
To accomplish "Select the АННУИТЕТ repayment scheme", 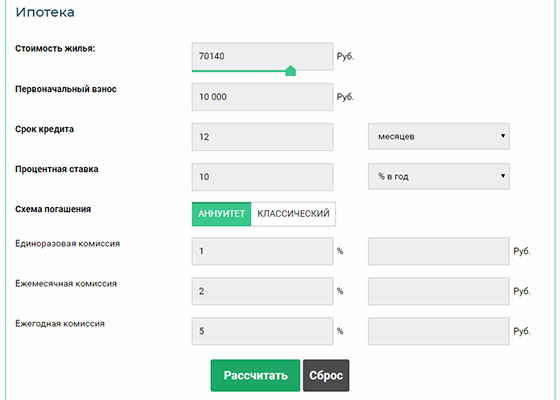I will tap(221, 214).
